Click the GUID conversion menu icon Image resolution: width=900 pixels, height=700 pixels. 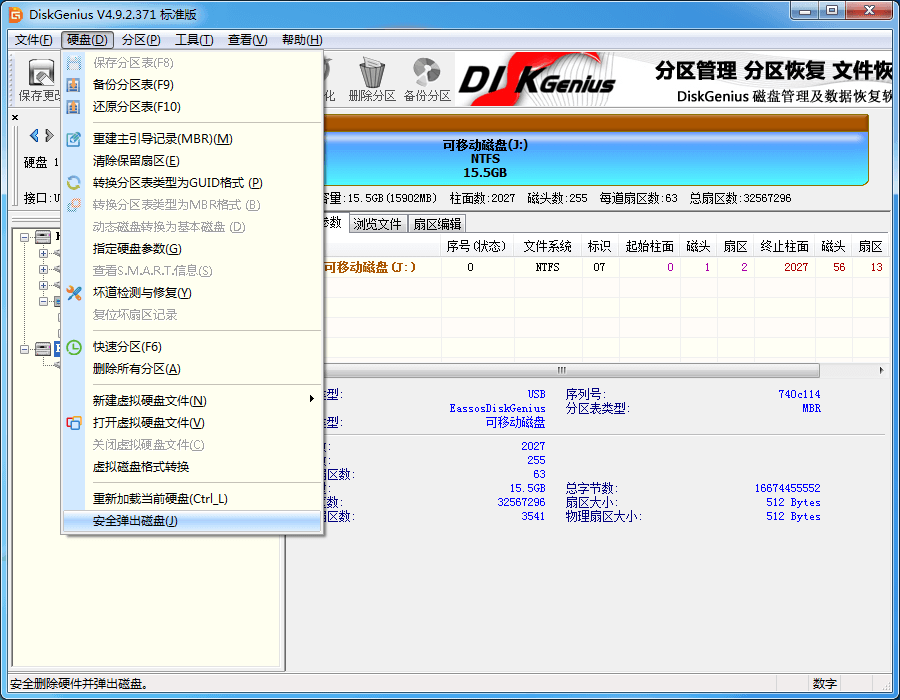pyautogui.click(x=73, y=183)
